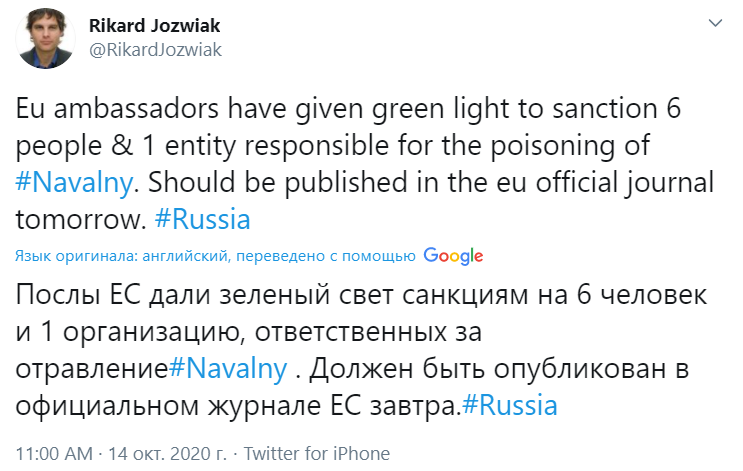Open #Navalny hashtag in the Russian translation
This screenshot has height=471, width=743.
coord(230,368)
